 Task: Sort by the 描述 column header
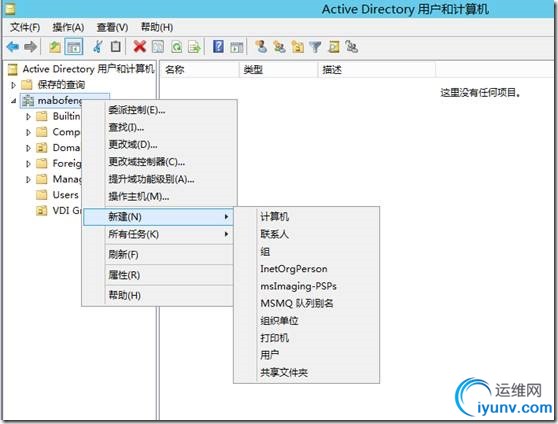tap(377, 69)
